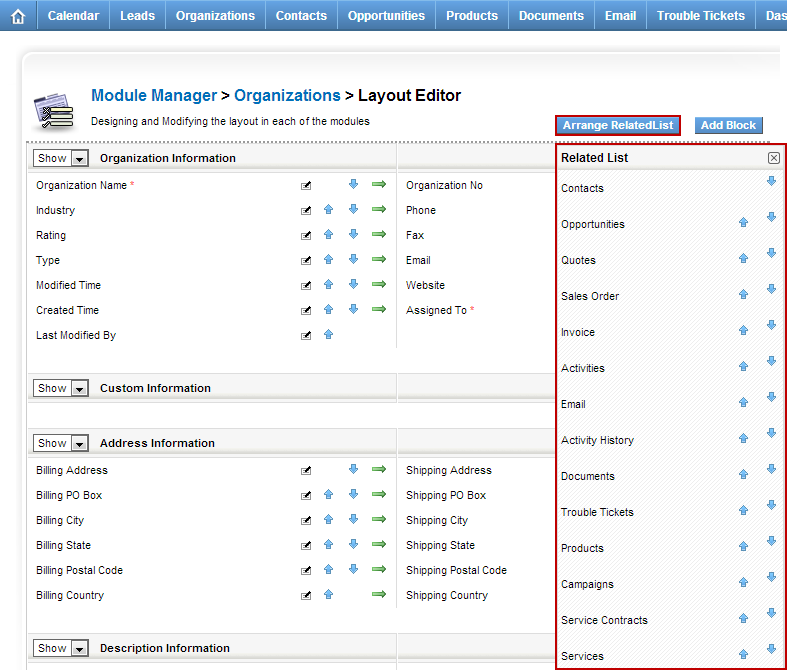
Task: Move Organization Name field down
Action: click(353, 184)
